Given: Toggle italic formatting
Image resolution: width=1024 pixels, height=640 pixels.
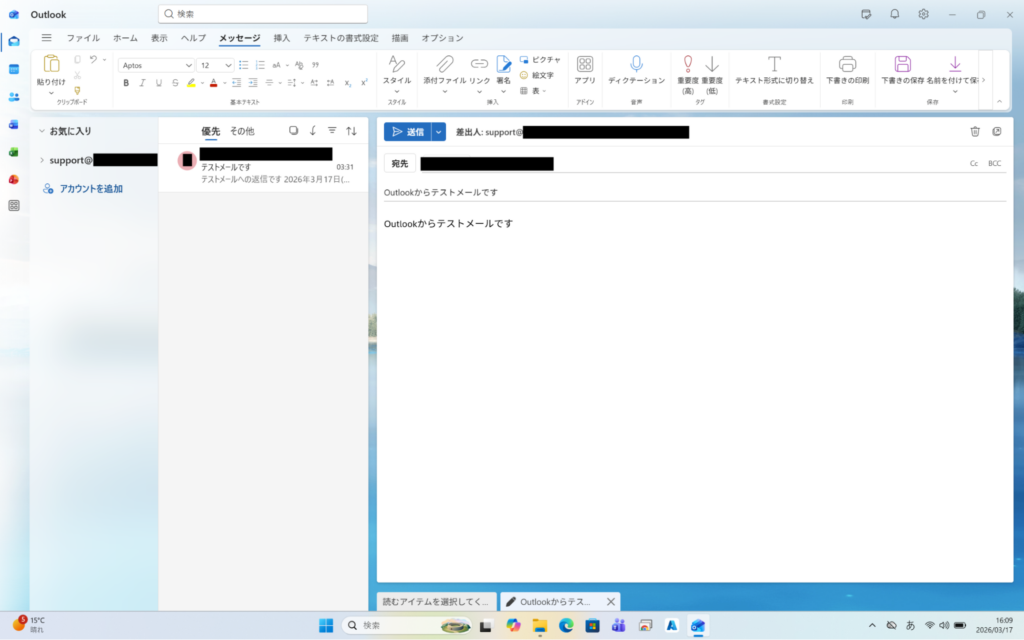Looking at the screenshot, I should coord(142,83).
